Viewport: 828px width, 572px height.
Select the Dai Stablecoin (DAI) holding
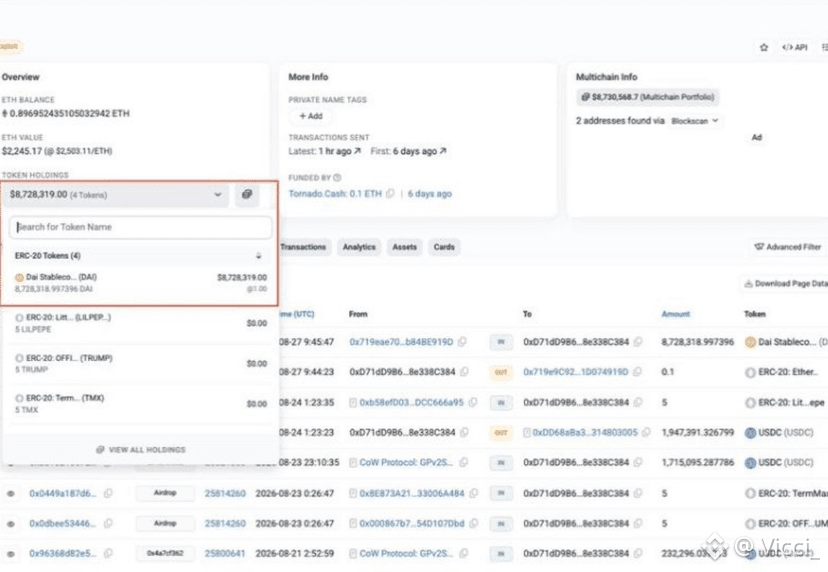point(140,283)
